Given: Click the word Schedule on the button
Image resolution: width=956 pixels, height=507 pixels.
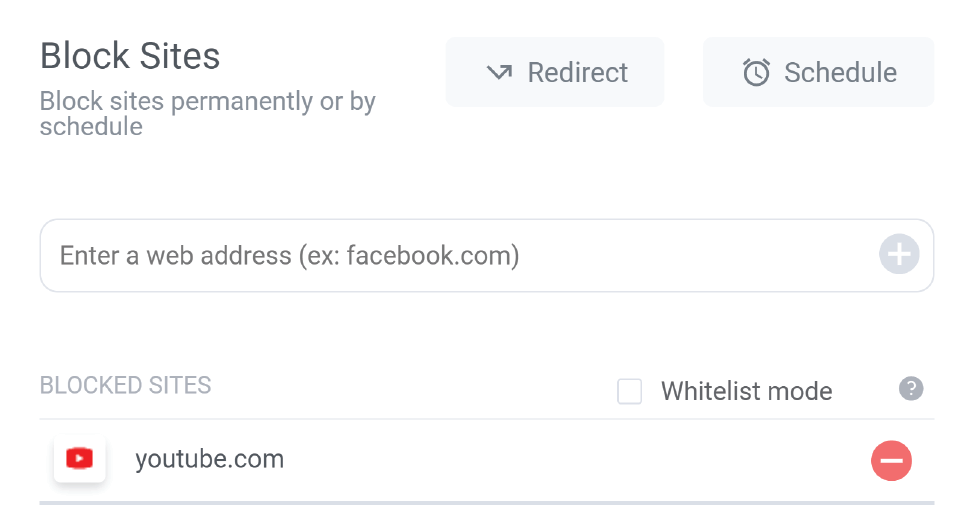Looking at the screenshot, I should click(x=840, y=73).
